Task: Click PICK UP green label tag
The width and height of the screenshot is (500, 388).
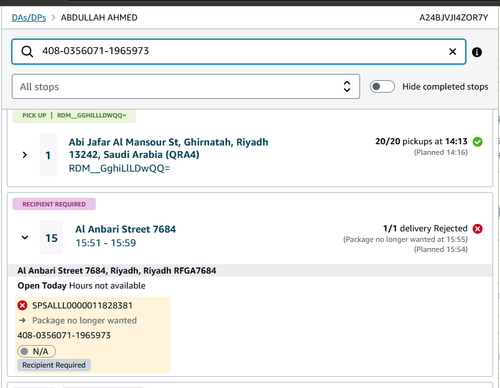Action: click(x=34, y=115)
